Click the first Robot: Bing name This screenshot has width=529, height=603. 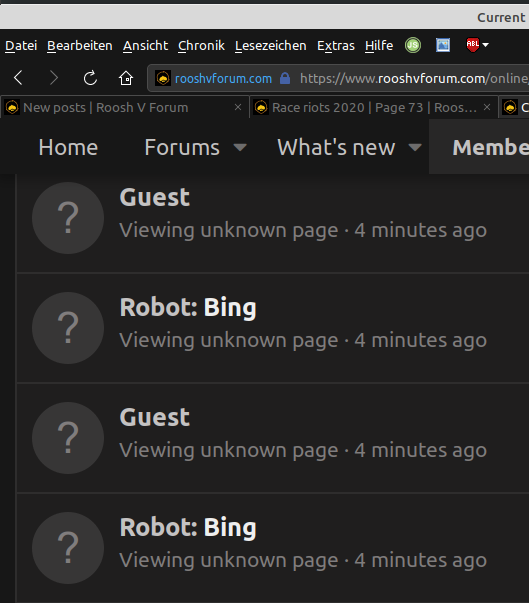[x=188, y=308]
